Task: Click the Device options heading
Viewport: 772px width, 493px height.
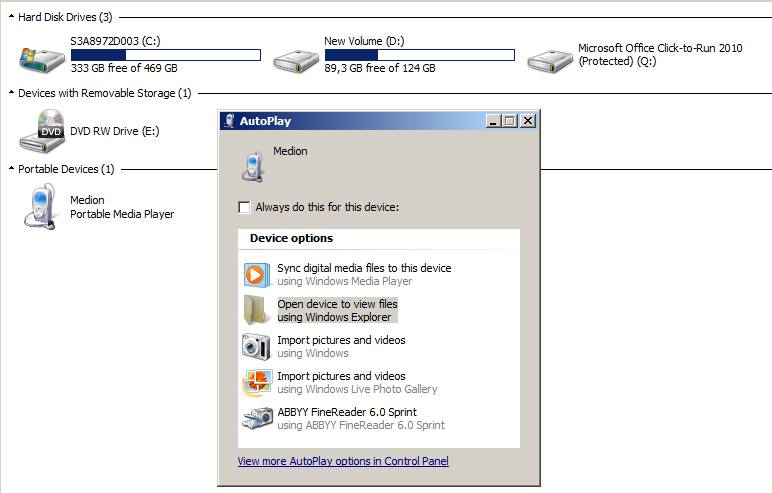Action: coord(291,238)
